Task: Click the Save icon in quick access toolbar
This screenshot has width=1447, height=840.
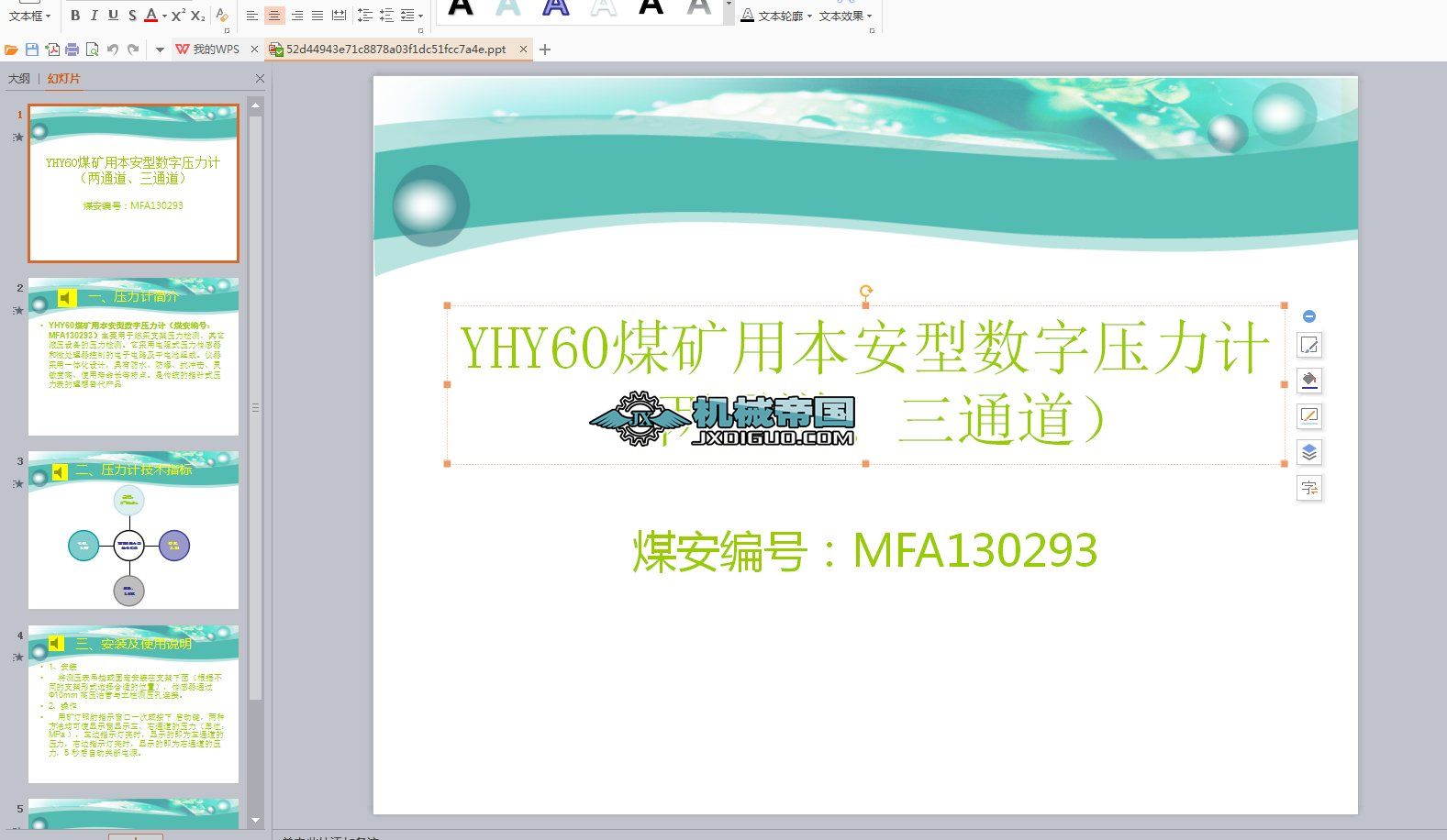Action: 32,50
